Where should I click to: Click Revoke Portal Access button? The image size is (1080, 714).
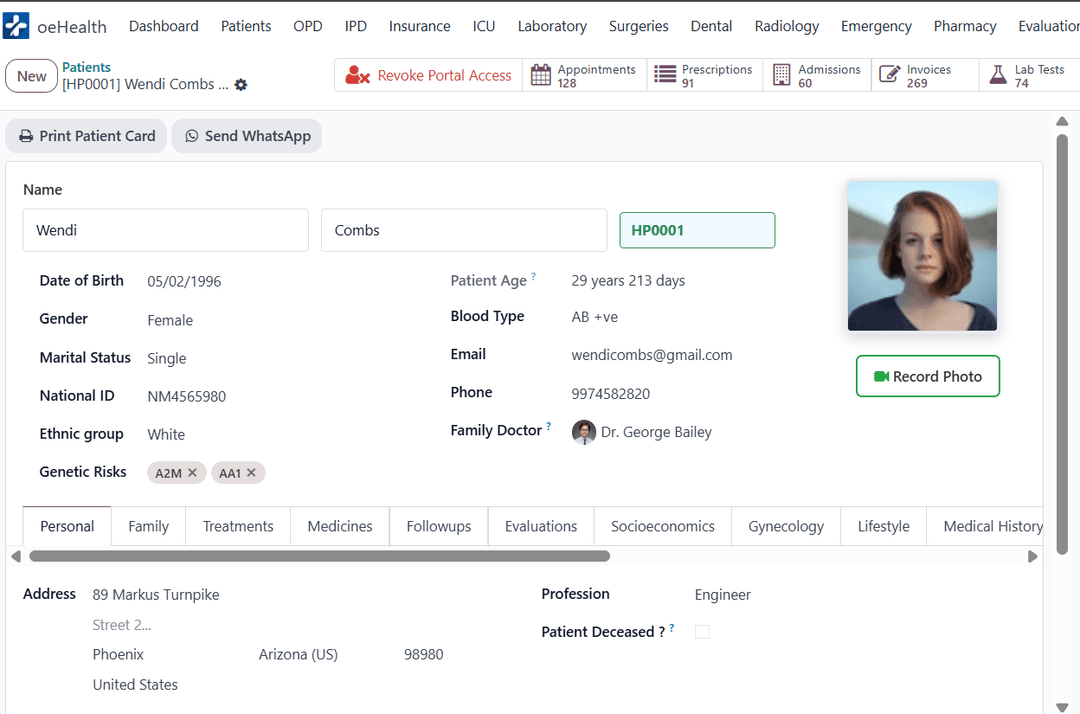pos(428,75)
